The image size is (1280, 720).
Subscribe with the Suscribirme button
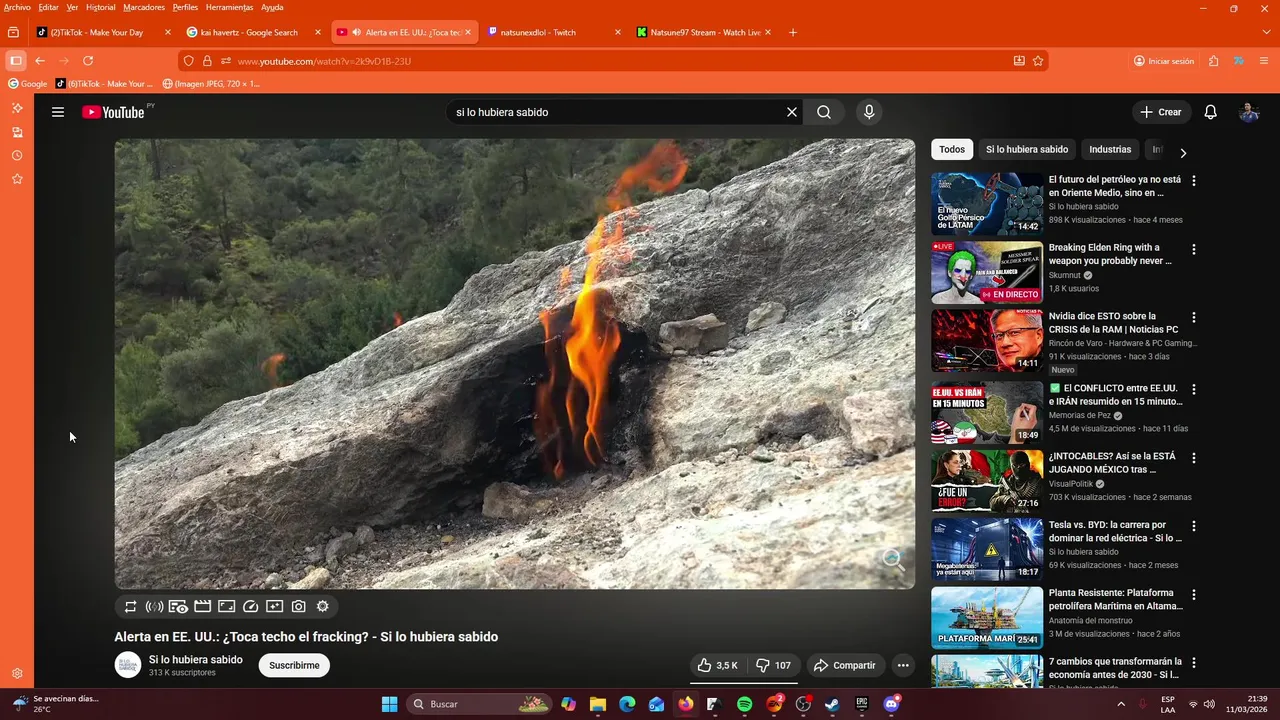point(294,665)
